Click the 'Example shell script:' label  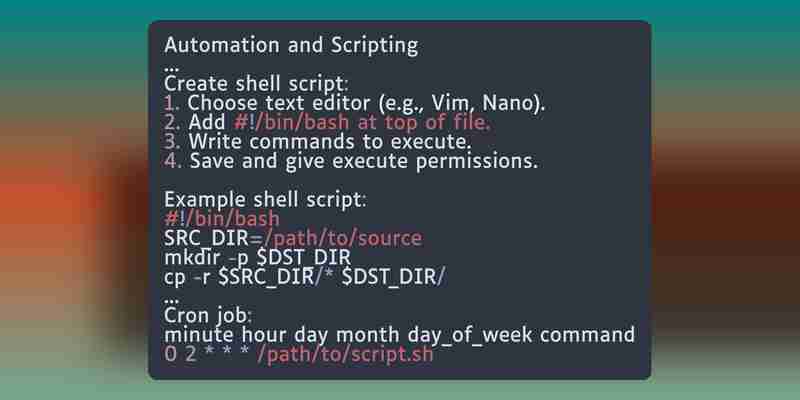265,199
